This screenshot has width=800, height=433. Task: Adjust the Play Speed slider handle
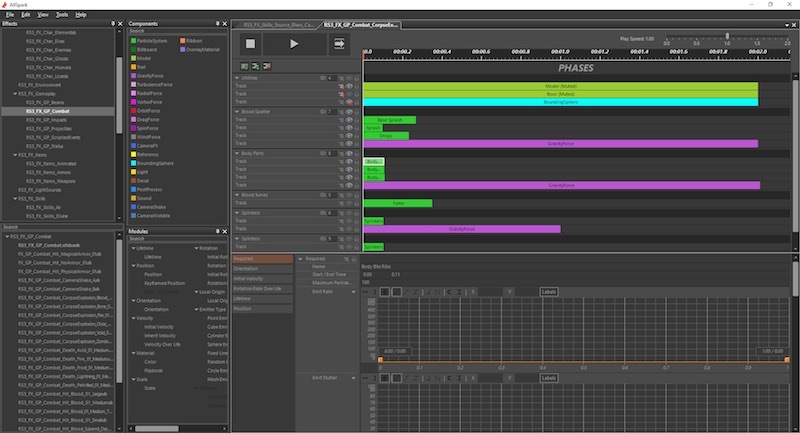(727, 36)
